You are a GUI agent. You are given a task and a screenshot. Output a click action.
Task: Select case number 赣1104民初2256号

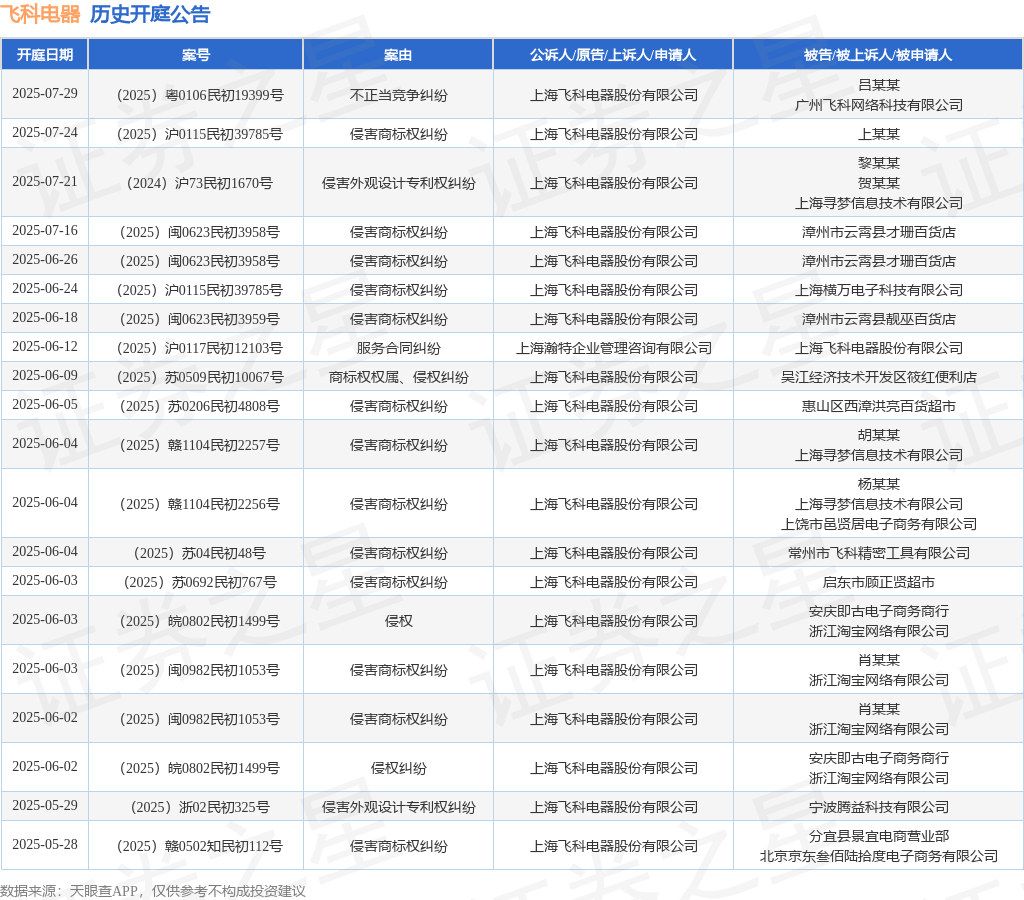(x=200, y=504)
